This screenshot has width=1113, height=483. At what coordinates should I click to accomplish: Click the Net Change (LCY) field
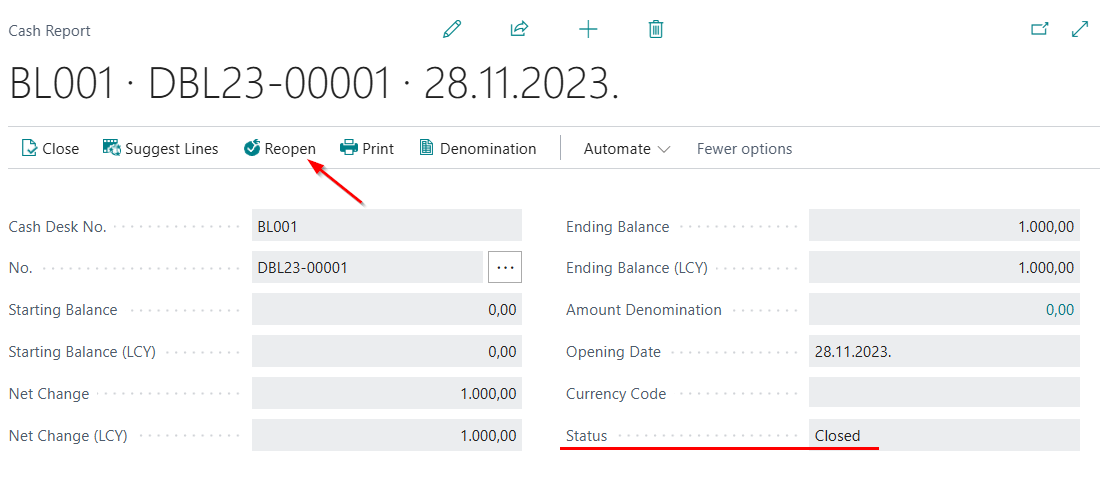coord(387,435)
